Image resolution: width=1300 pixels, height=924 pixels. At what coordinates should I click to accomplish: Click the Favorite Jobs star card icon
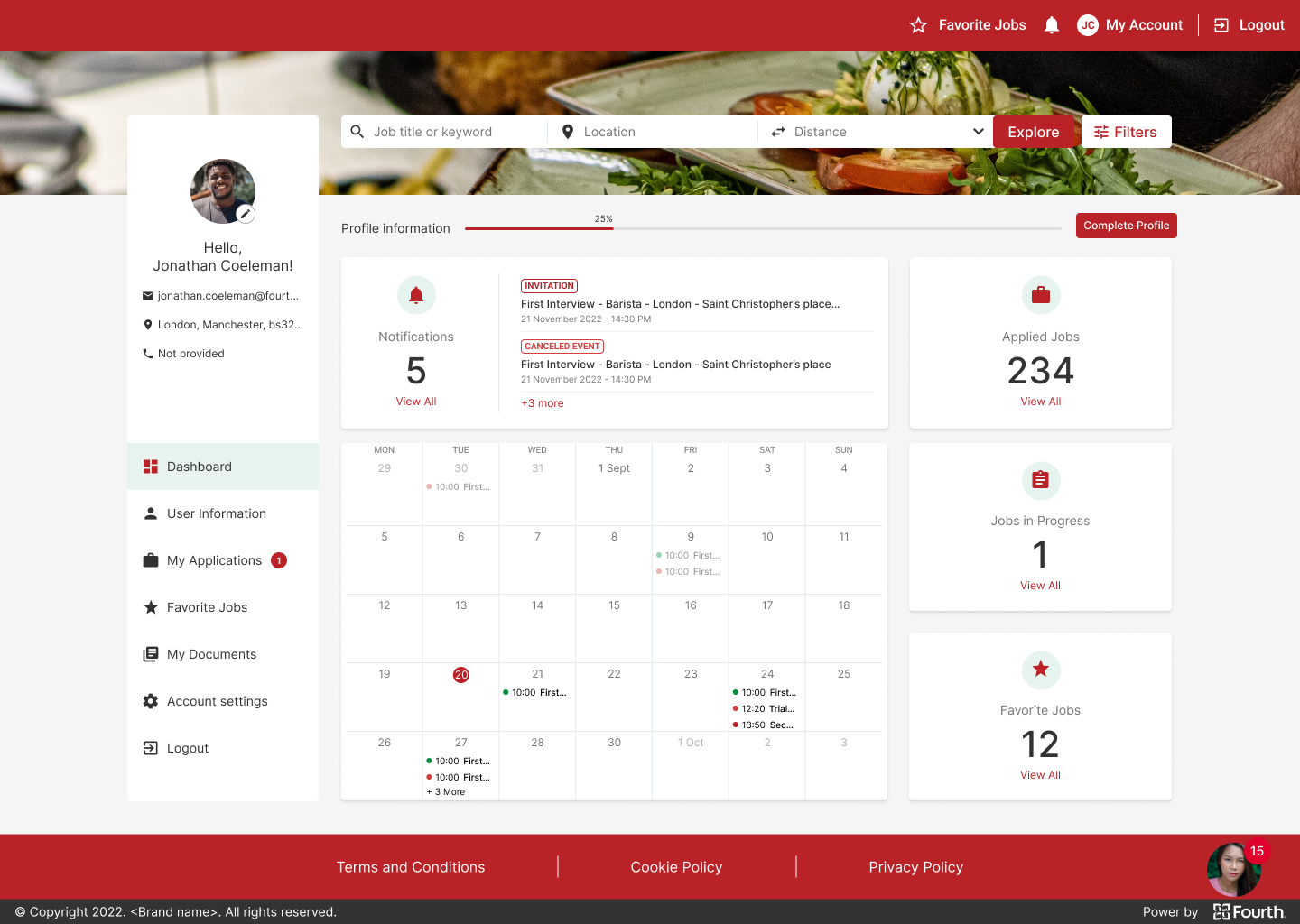coord(1040,670)
